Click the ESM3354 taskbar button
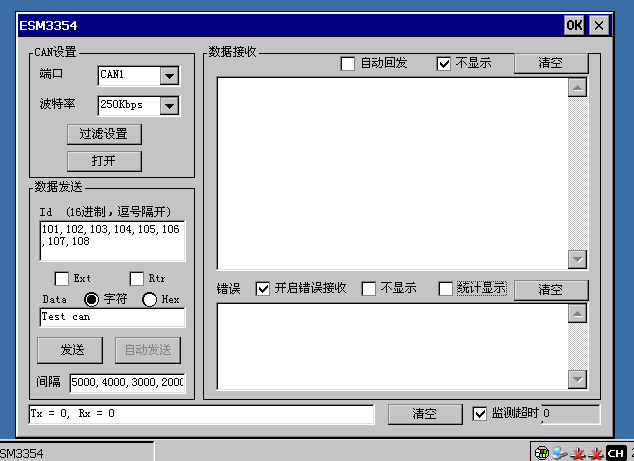The width and height of the screenshot is (634, 461). [76, 452]
